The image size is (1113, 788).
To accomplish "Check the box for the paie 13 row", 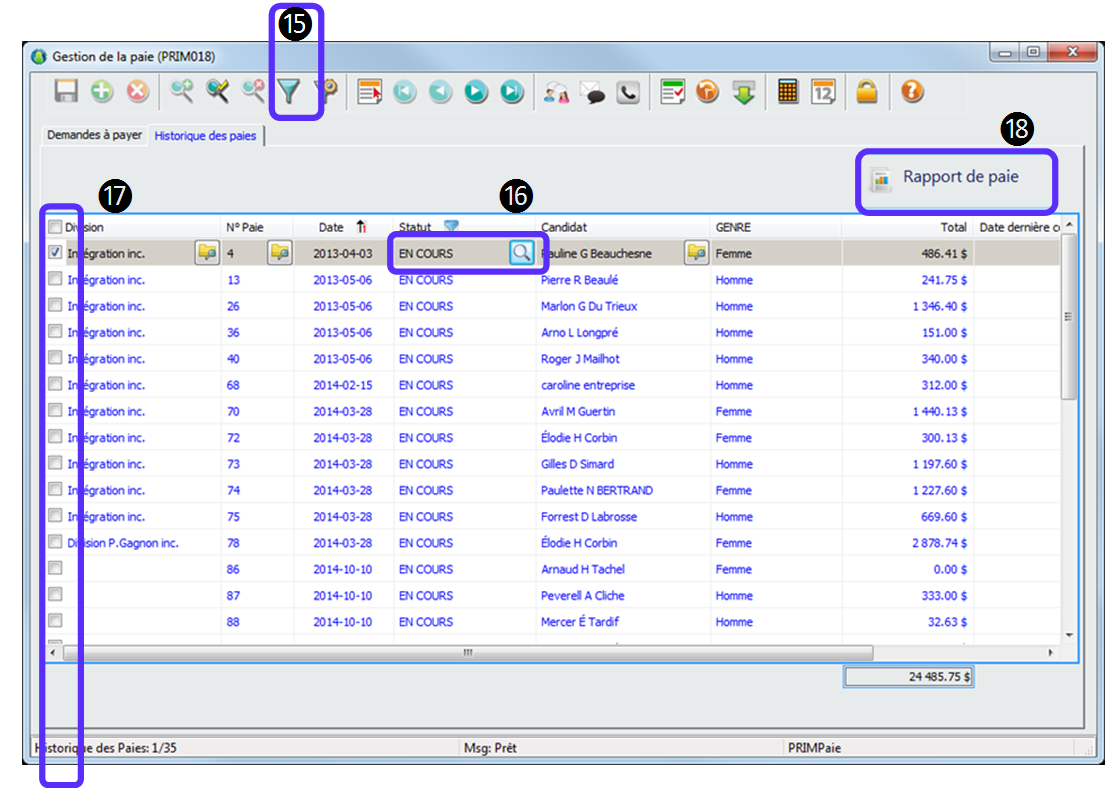I will (56, 280).
